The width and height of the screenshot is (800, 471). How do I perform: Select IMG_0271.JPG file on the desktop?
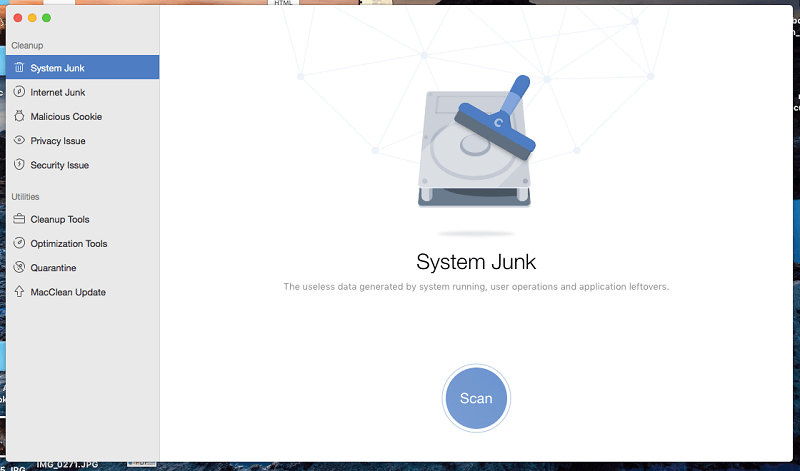click(67, 465)
